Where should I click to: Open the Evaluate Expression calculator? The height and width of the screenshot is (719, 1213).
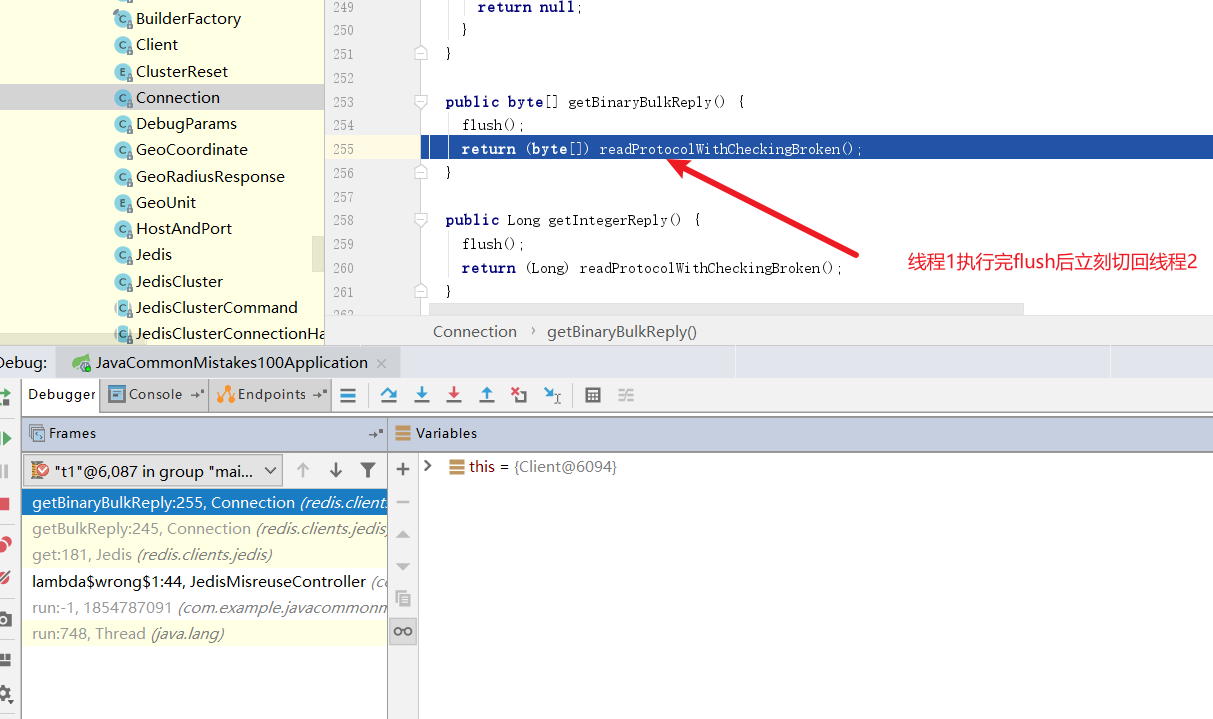[593, 395]
